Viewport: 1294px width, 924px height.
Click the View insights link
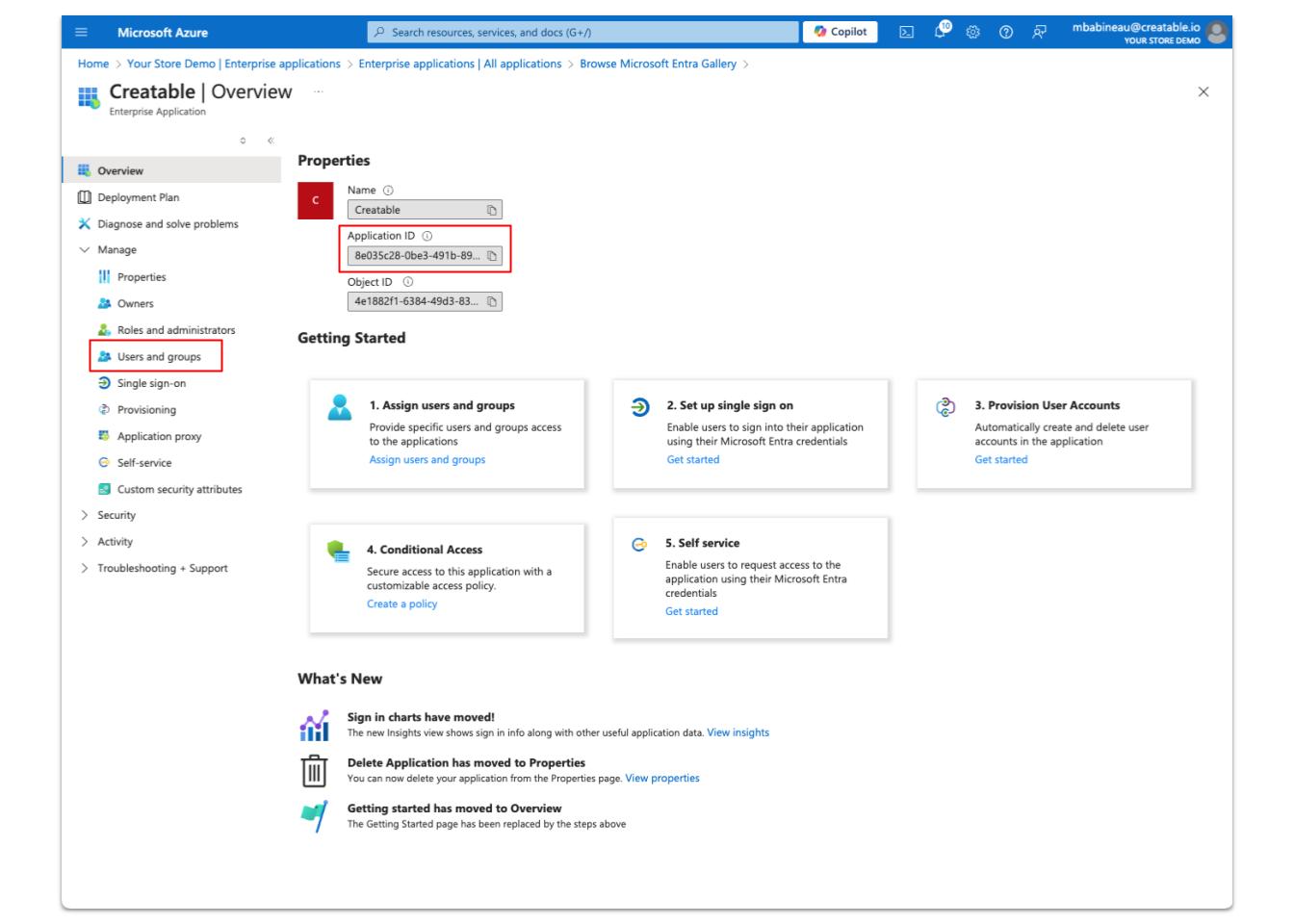(x=738, y=732)
